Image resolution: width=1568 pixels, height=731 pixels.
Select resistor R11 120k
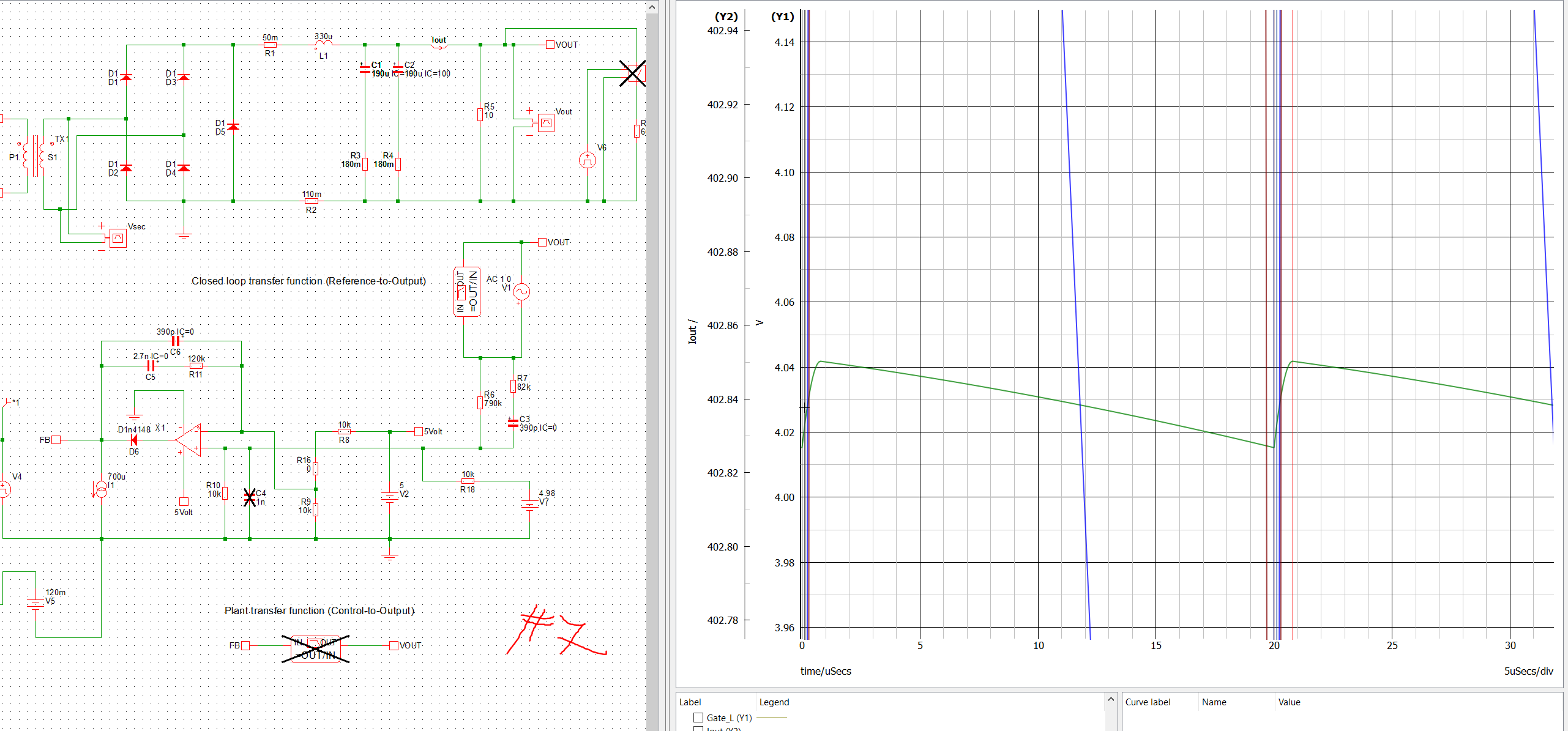click(x=196, y=366)
